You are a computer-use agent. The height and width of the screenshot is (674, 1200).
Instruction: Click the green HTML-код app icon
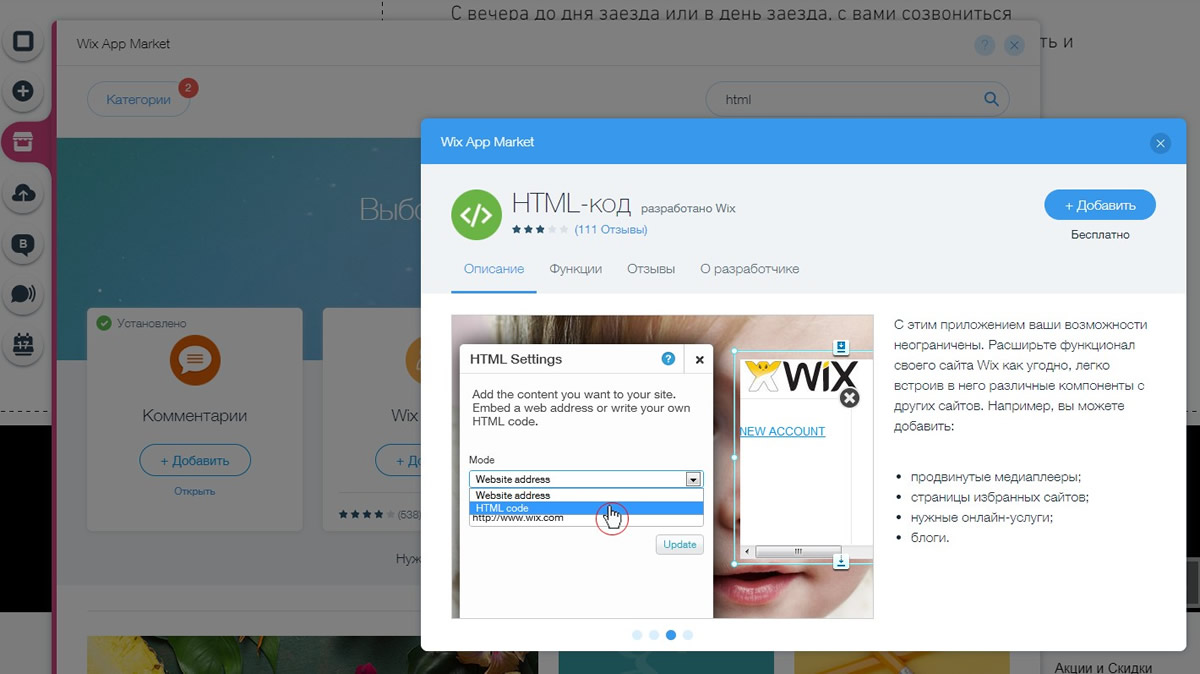click(x=476, y=214)
